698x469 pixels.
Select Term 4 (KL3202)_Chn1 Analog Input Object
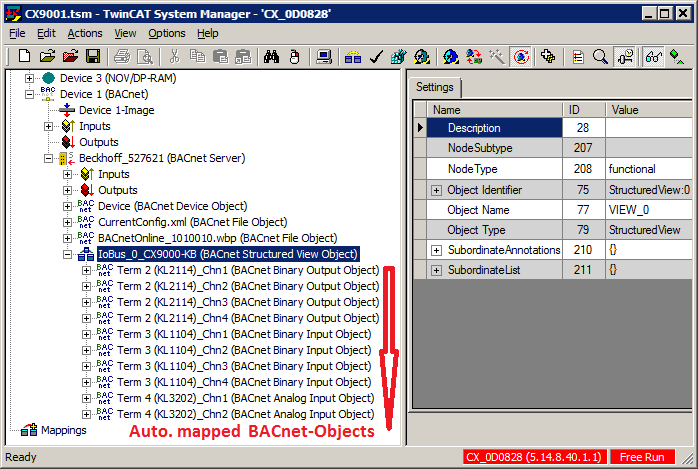click(246, 398)
